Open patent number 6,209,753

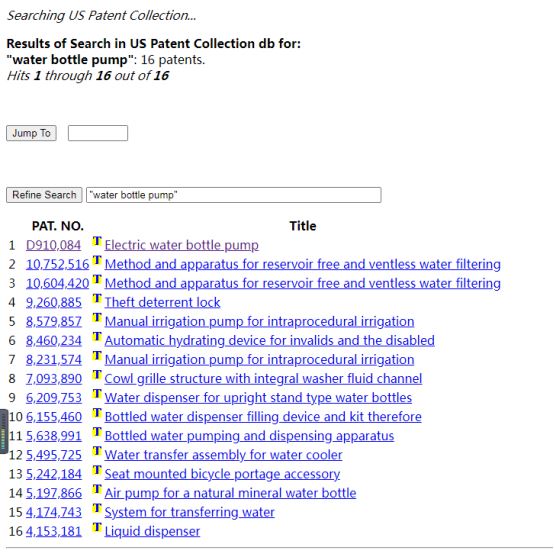coord(54,398)
